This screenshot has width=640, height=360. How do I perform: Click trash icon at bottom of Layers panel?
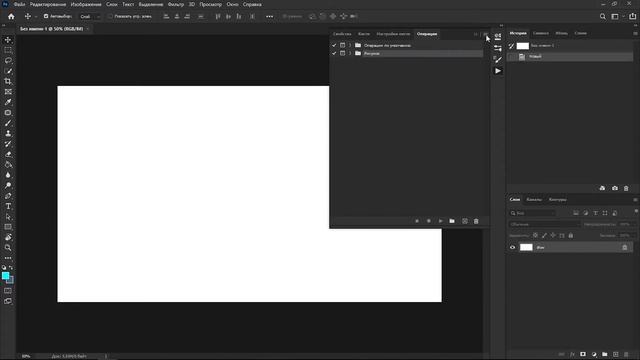coord(627,354)
